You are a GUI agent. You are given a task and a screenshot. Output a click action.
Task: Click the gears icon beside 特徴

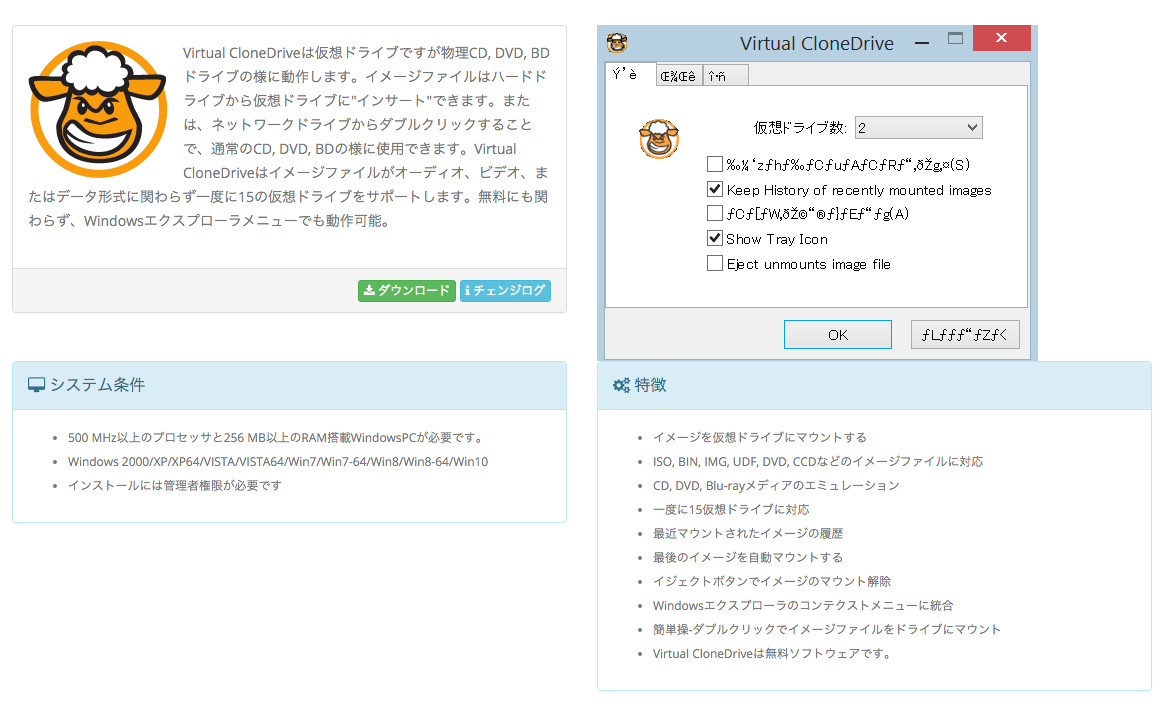[x=621, y=385]
